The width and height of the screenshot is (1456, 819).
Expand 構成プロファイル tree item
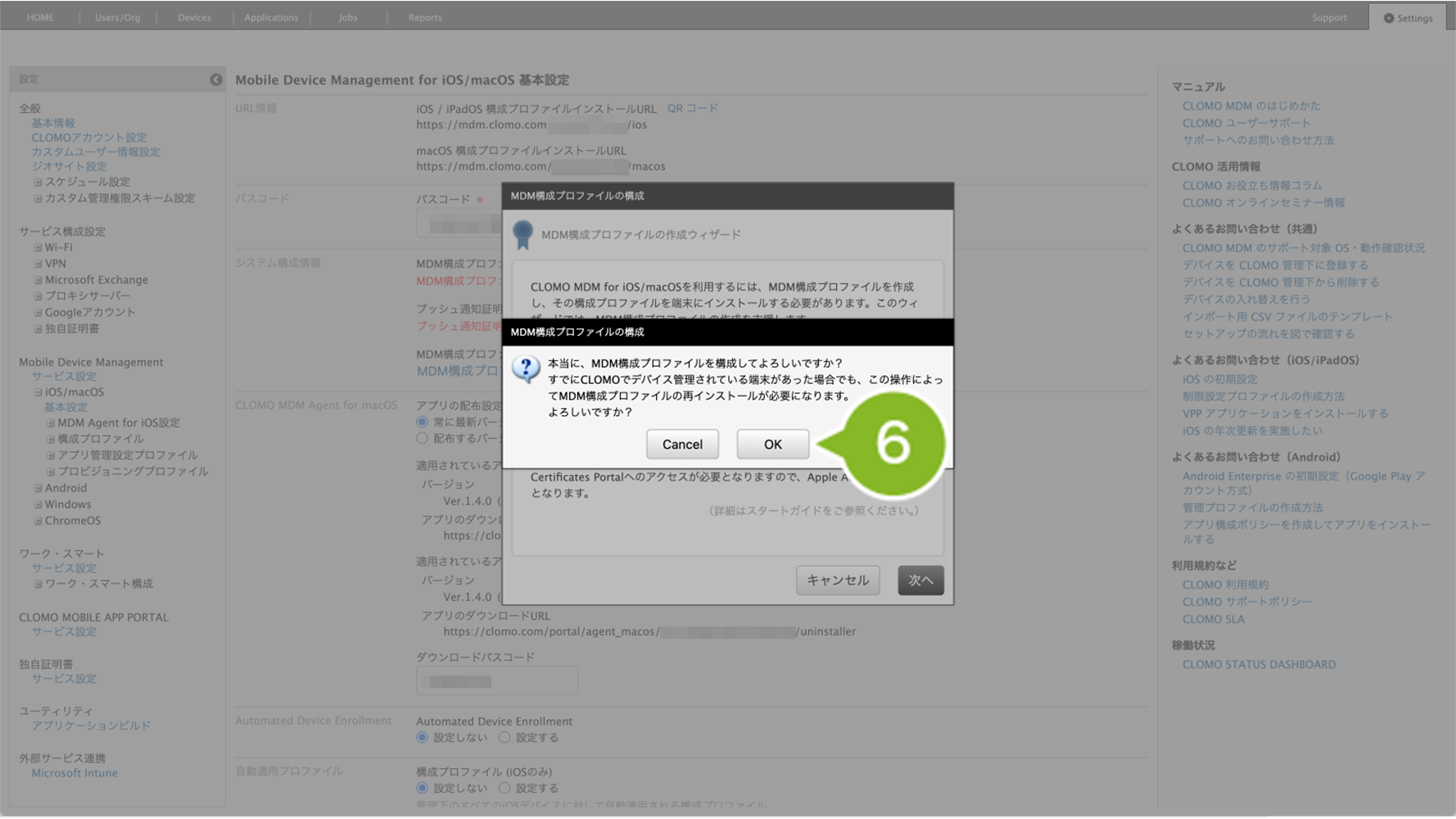coord(51,439)
